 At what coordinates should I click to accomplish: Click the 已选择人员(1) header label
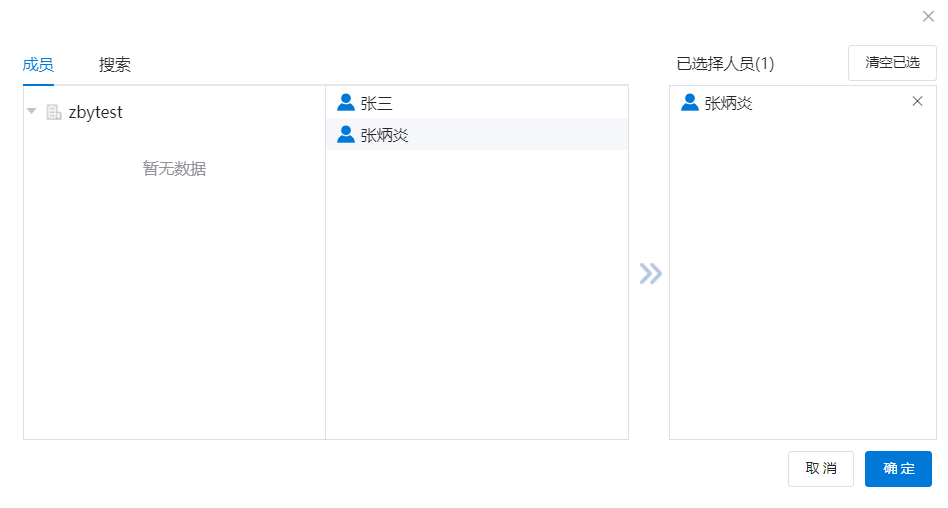725,64
